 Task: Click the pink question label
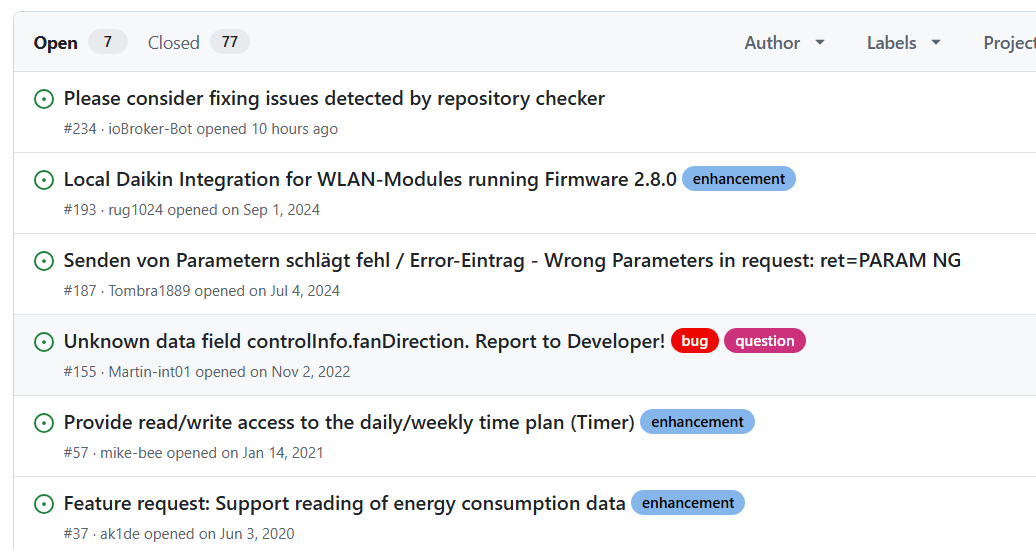pos(764,341)
